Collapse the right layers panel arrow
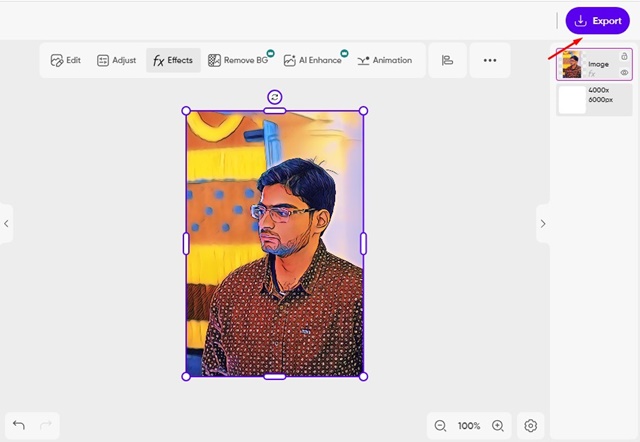This screenshot has height=442, width=640. click(x=543, y=224)
